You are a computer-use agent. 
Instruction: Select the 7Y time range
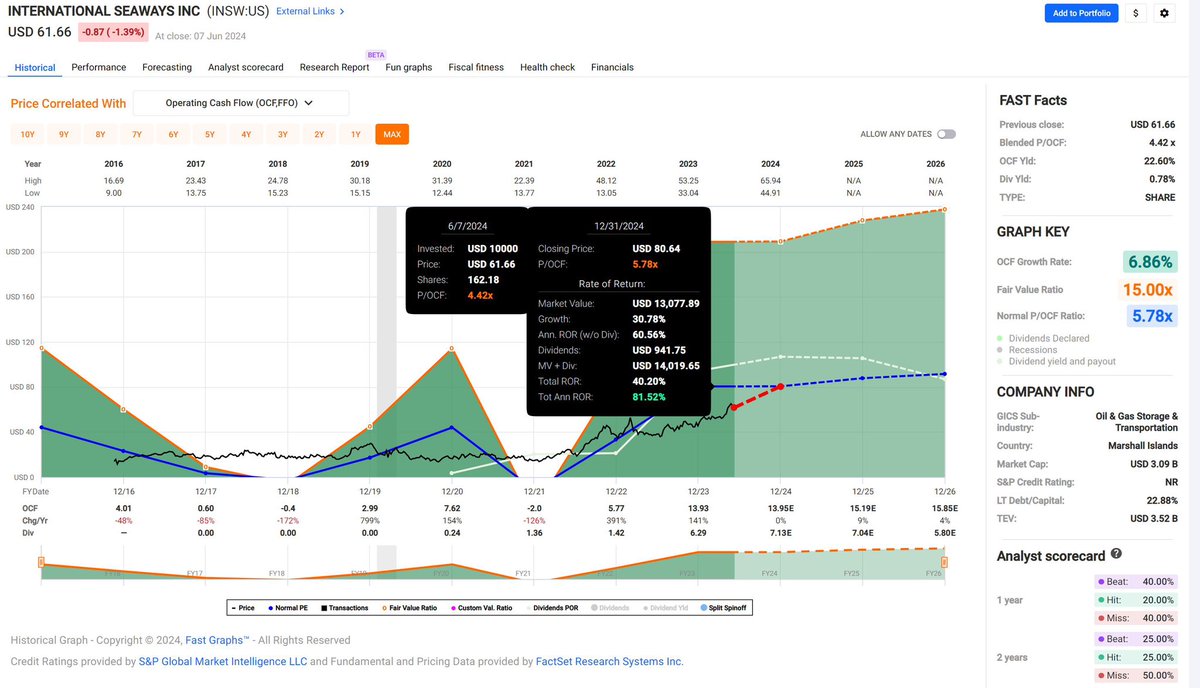(137, 134)
